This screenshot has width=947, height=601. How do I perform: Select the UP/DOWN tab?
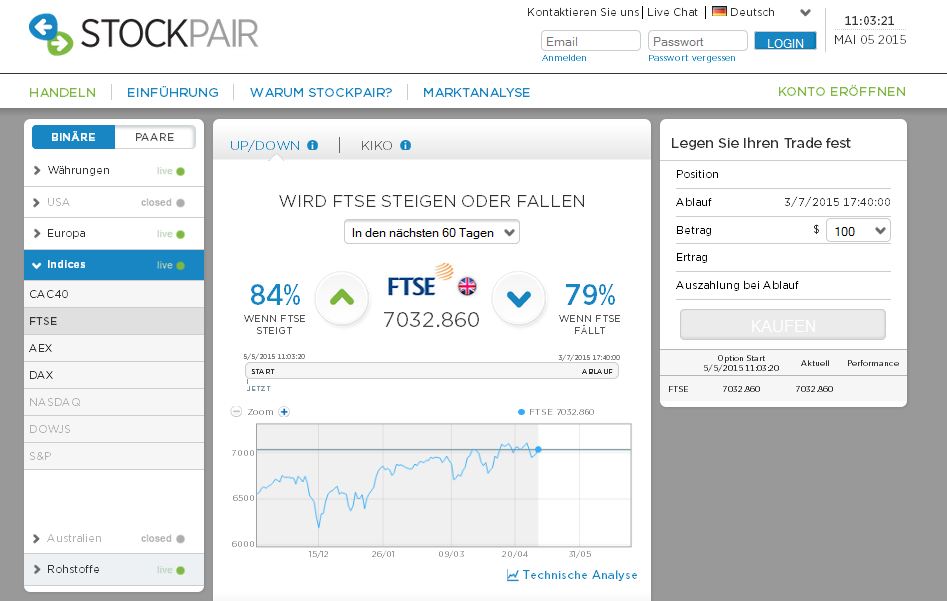[x=265, y=146]
